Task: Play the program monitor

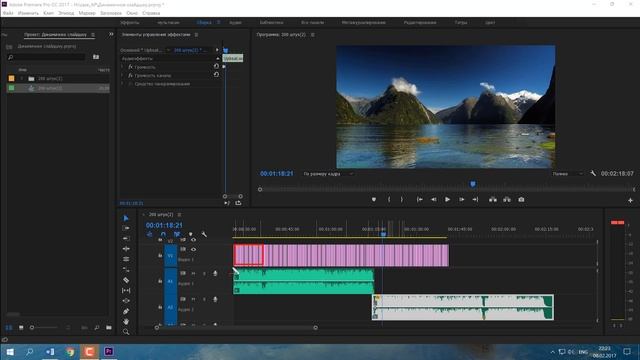Action: coord(447,200)
